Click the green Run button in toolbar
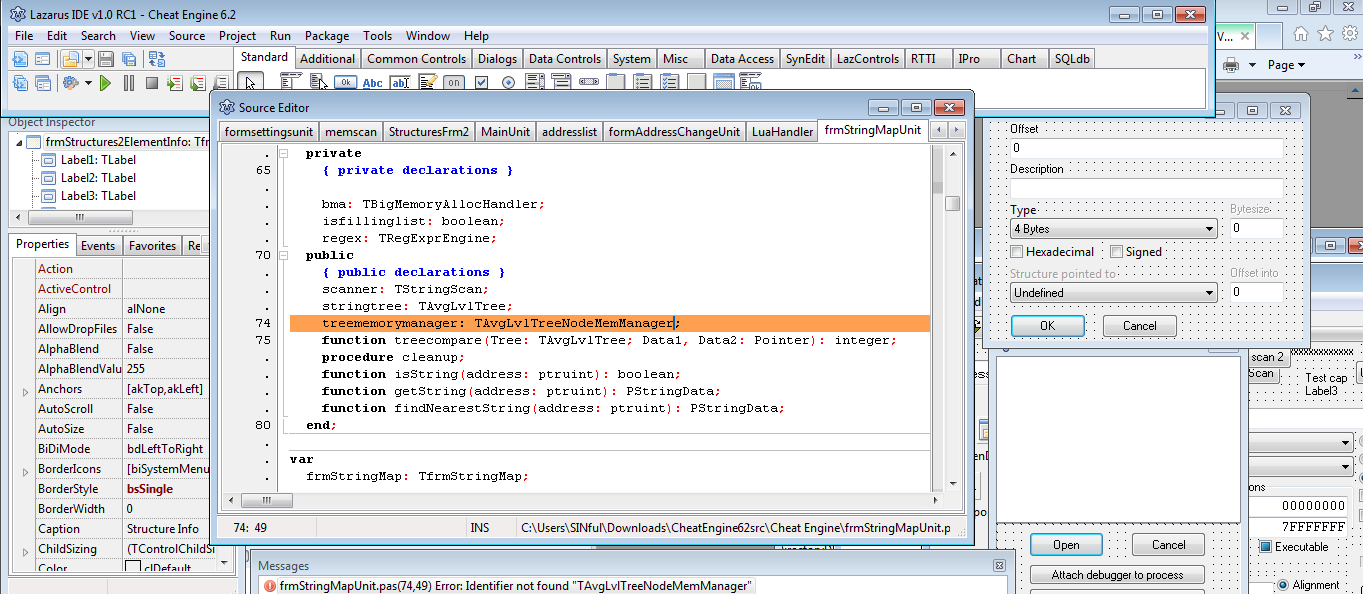1363x594 pixels. (x=105, y=83)
